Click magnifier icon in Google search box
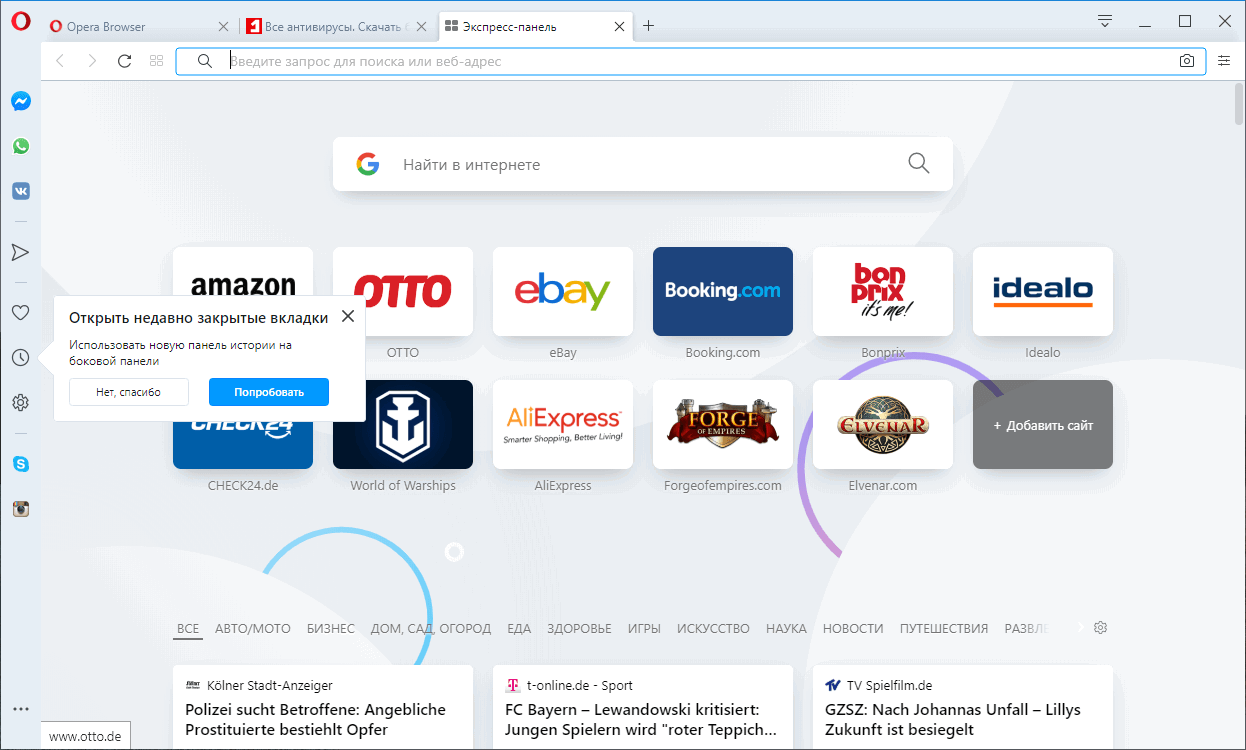 tap(918, 163)
